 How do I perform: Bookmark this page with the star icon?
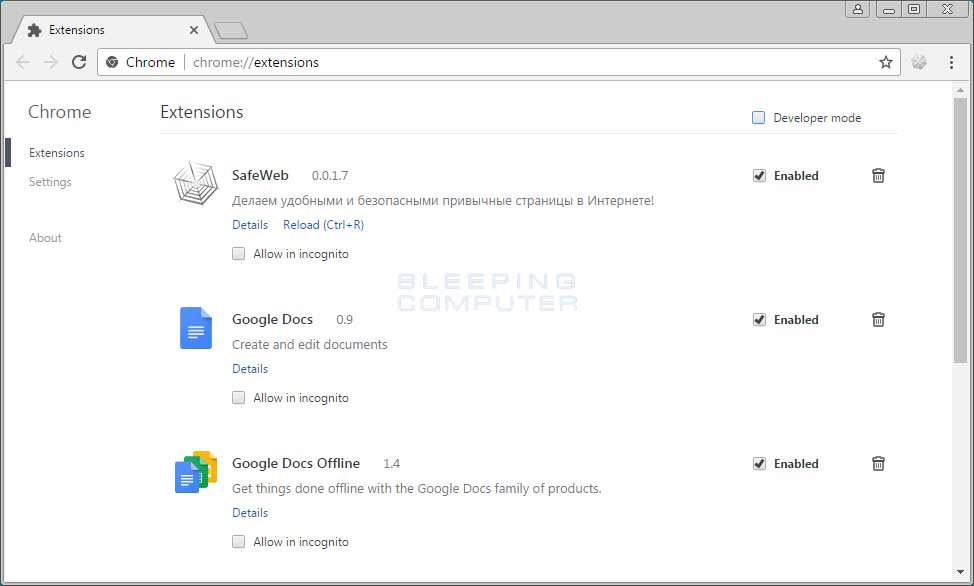pos(885,62)
